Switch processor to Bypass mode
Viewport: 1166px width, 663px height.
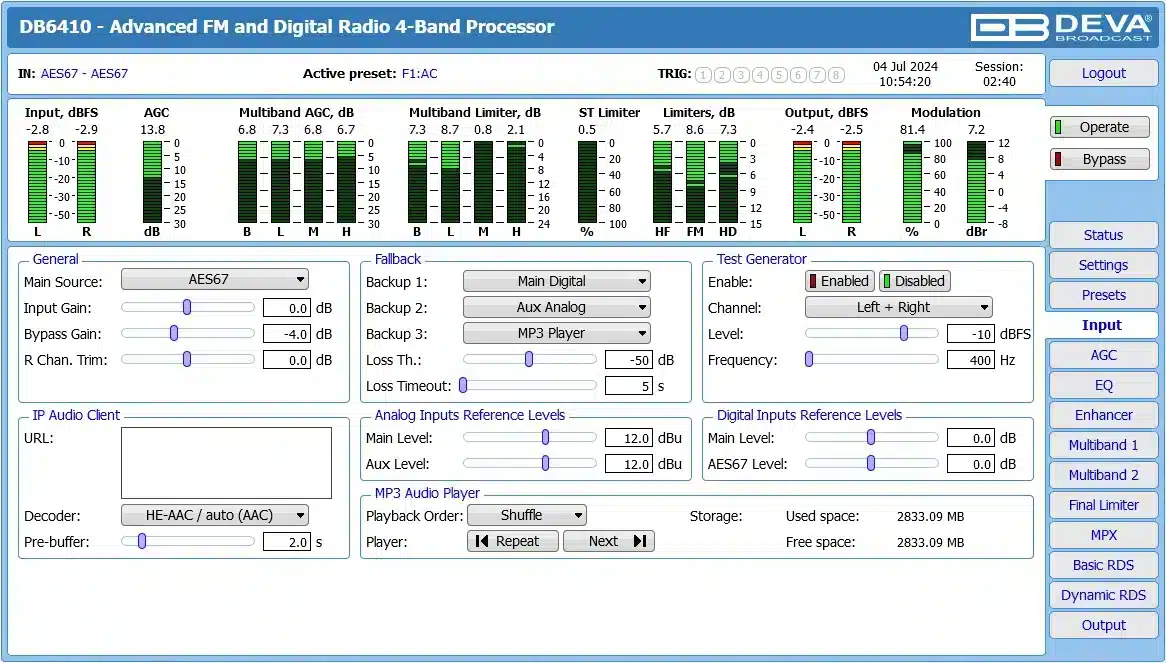pos(1099,159)
